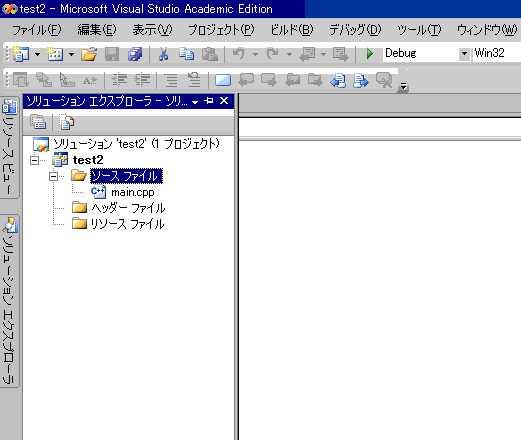
Task: Click the Save All icon
Action: [x=135, y=54]
